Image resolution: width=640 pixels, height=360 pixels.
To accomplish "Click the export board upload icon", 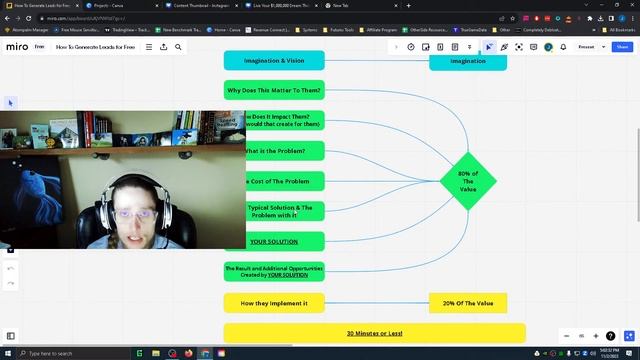I will tap(164, 47).
